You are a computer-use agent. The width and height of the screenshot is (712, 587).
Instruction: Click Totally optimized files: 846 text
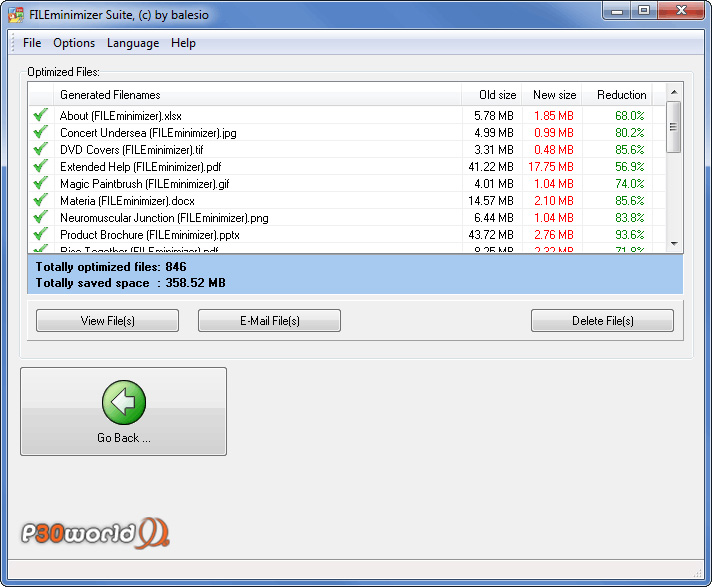(x=111, y=266)
